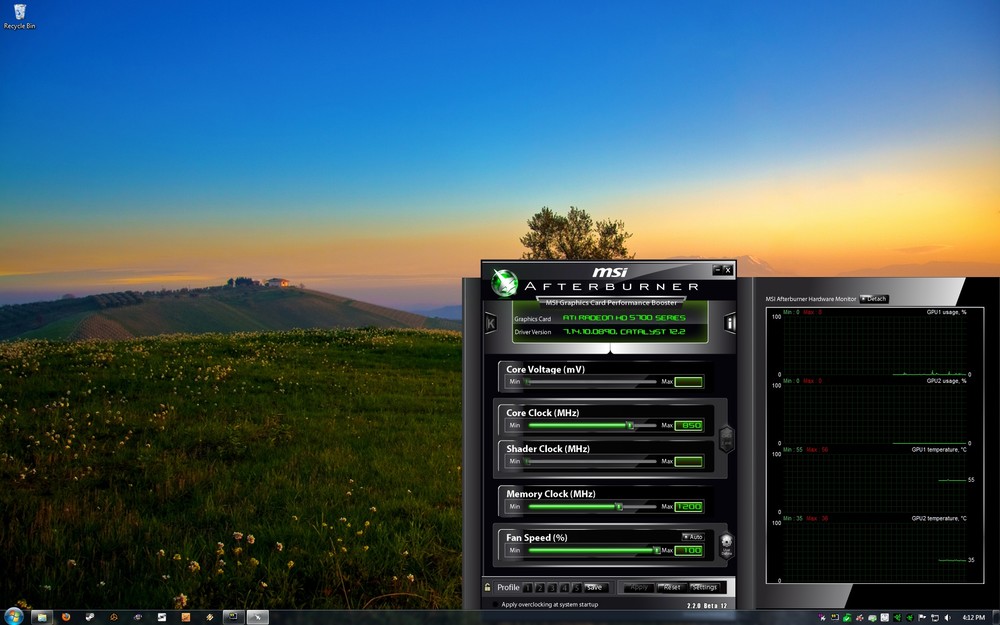Viewport: 1000px width, 625px height.
Task: Switch to the Afterburner taskbar button
Action: (258, 617)
